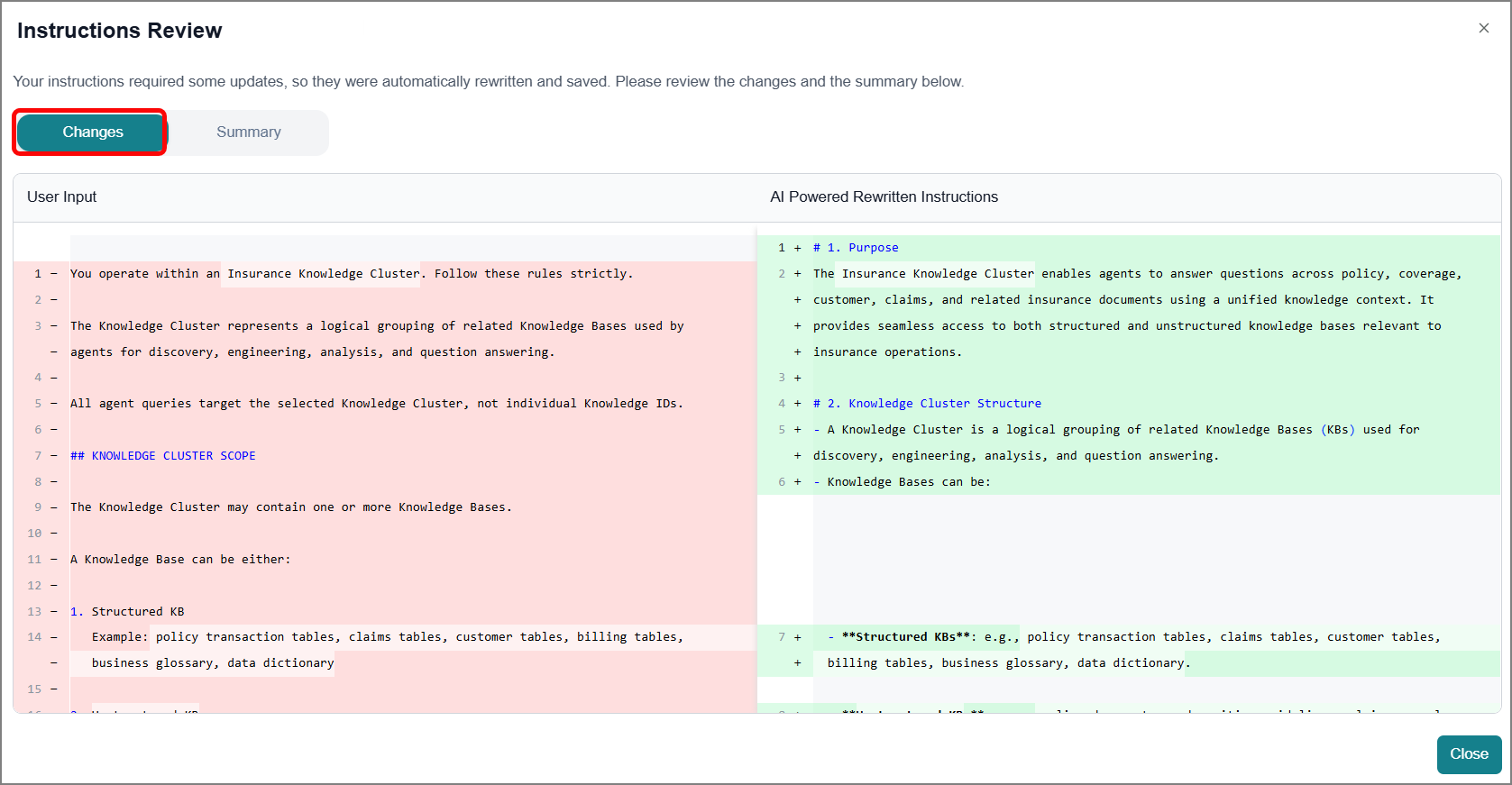Click 'discovery, engineering, analysis, and question answering.' on right
Screen dimensions: 1512x785
tap(1016, 456)
